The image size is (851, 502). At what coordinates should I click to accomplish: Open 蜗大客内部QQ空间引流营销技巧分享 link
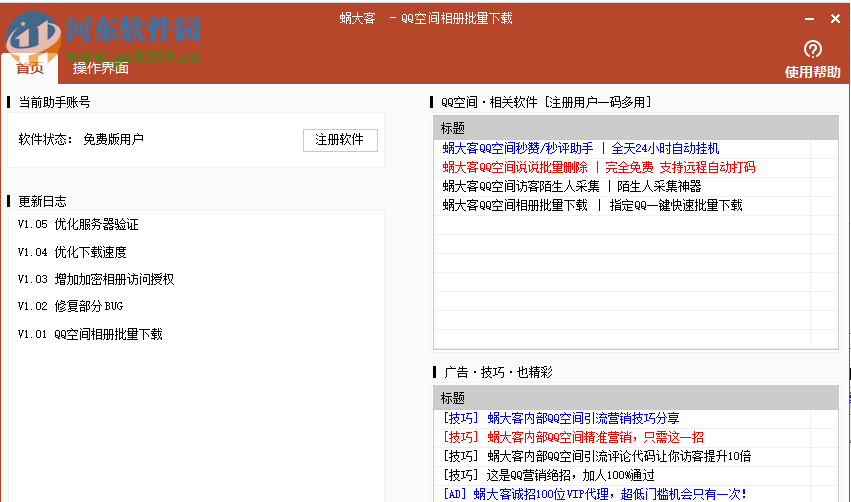point(561,418)
